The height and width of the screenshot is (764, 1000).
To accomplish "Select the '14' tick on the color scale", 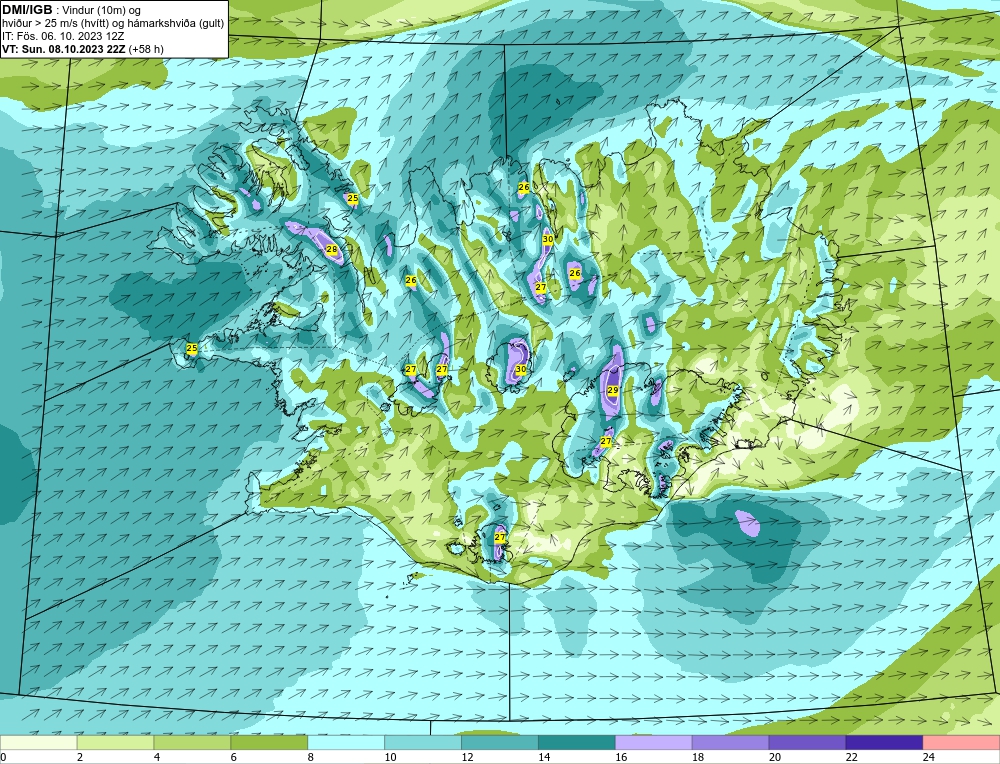I will click(x=544, y=757).
